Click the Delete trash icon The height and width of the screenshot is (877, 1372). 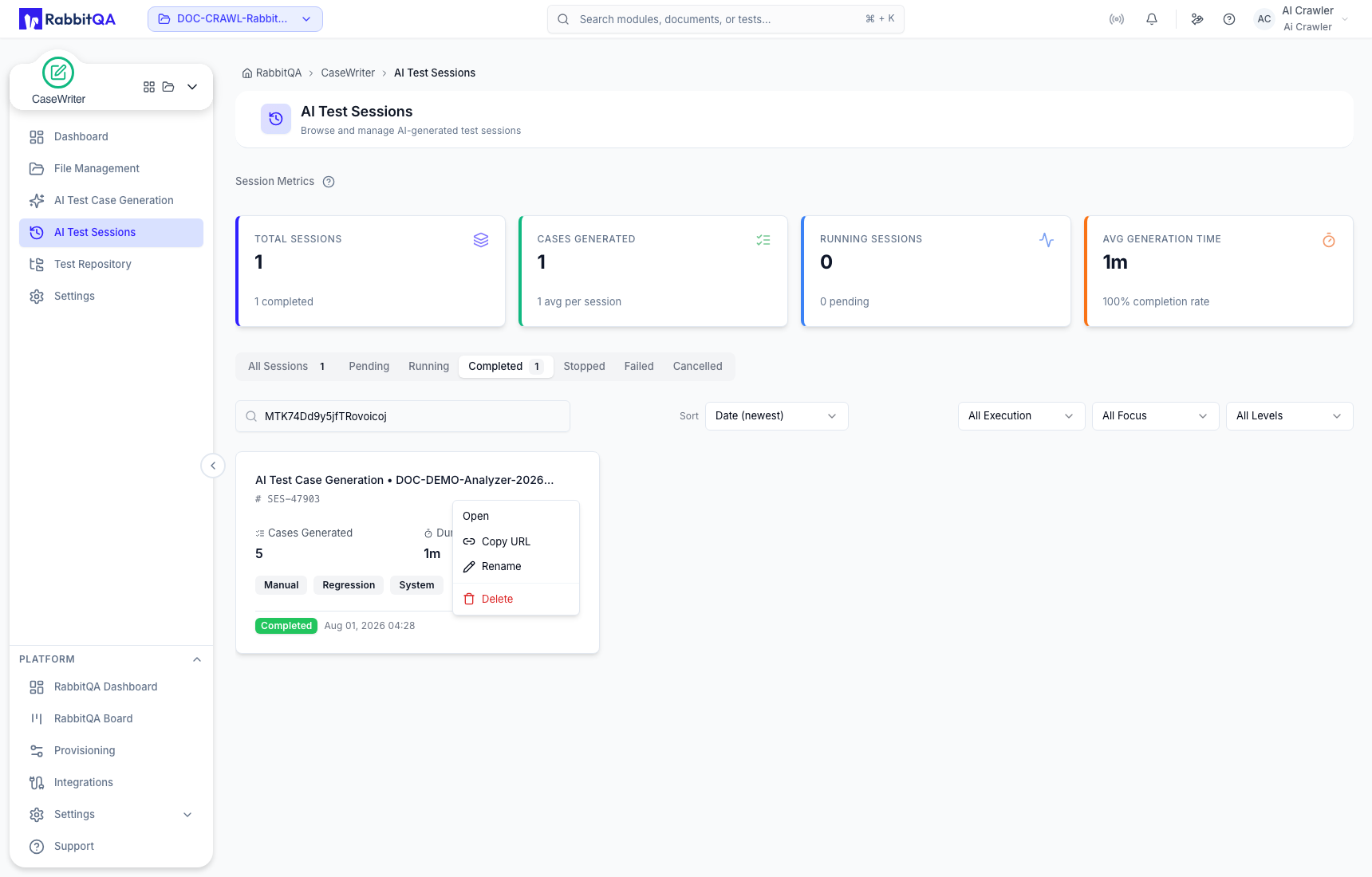(469, 599)
